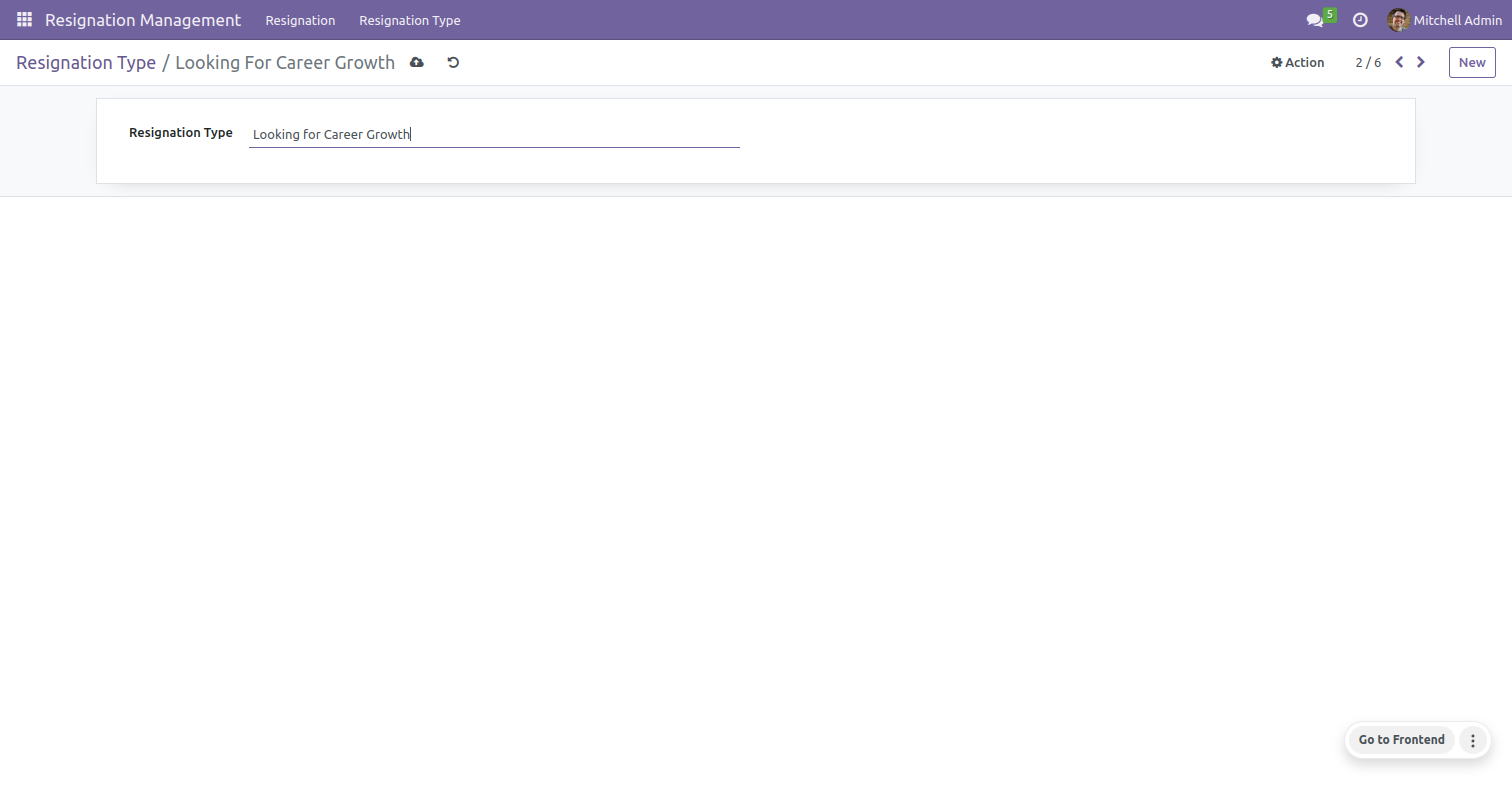Go to next record arrow
1512x804 pixels.
1421,62
